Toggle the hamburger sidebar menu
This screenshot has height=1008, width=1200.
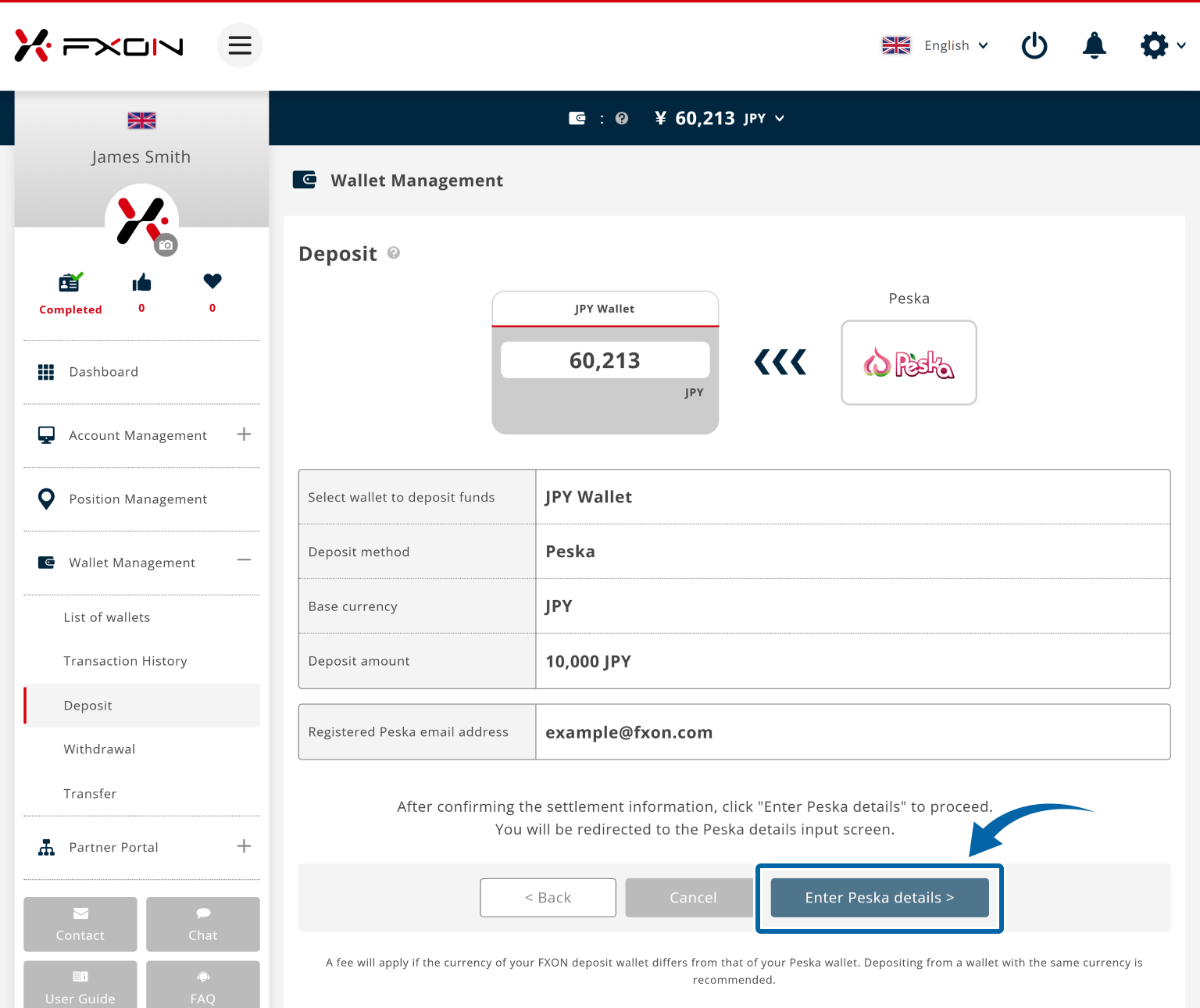239,45
